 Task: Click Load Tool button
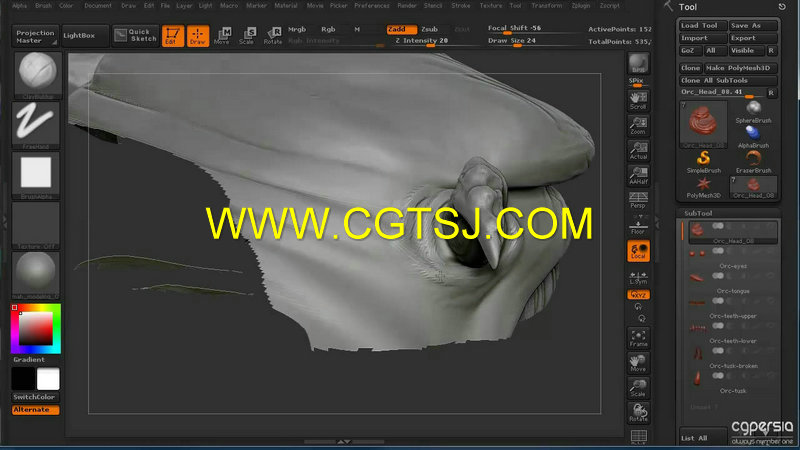tap(703, 26)
